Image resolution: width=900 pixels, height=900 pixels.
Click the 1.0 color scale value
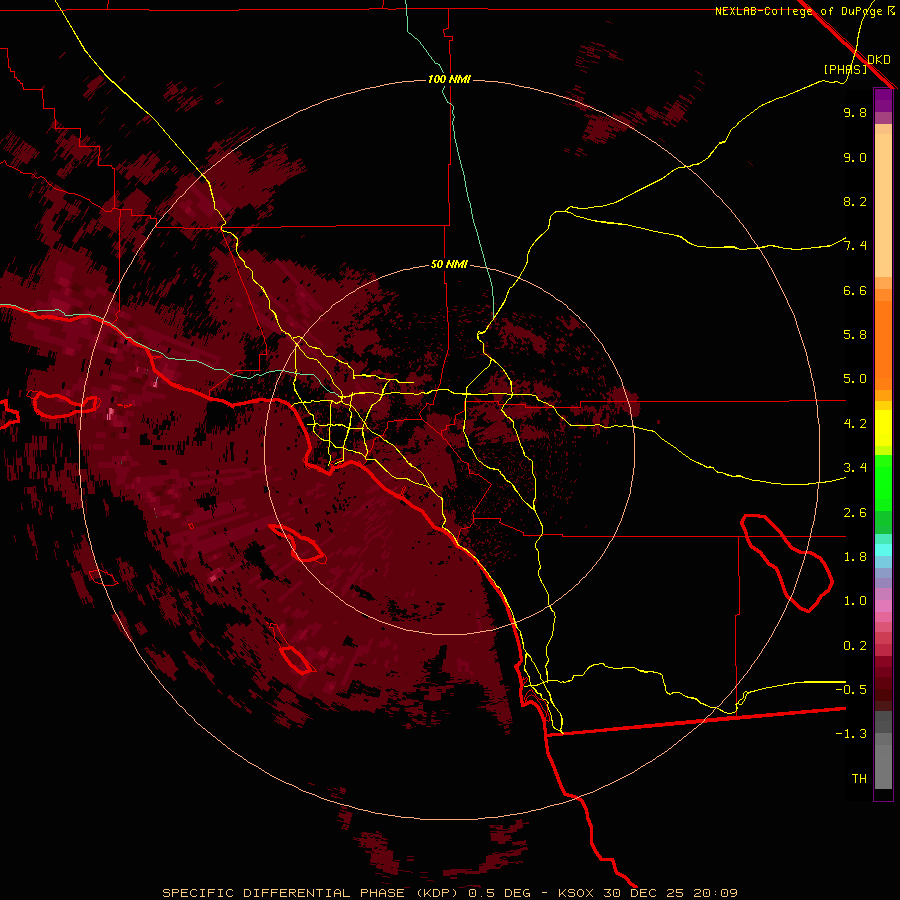pyautogui.click(x=855, y=601)
